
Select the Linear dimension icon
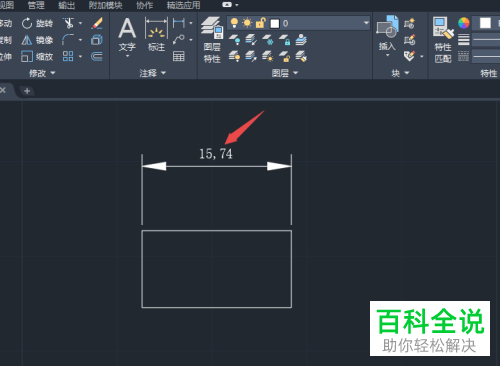[179, 23]
